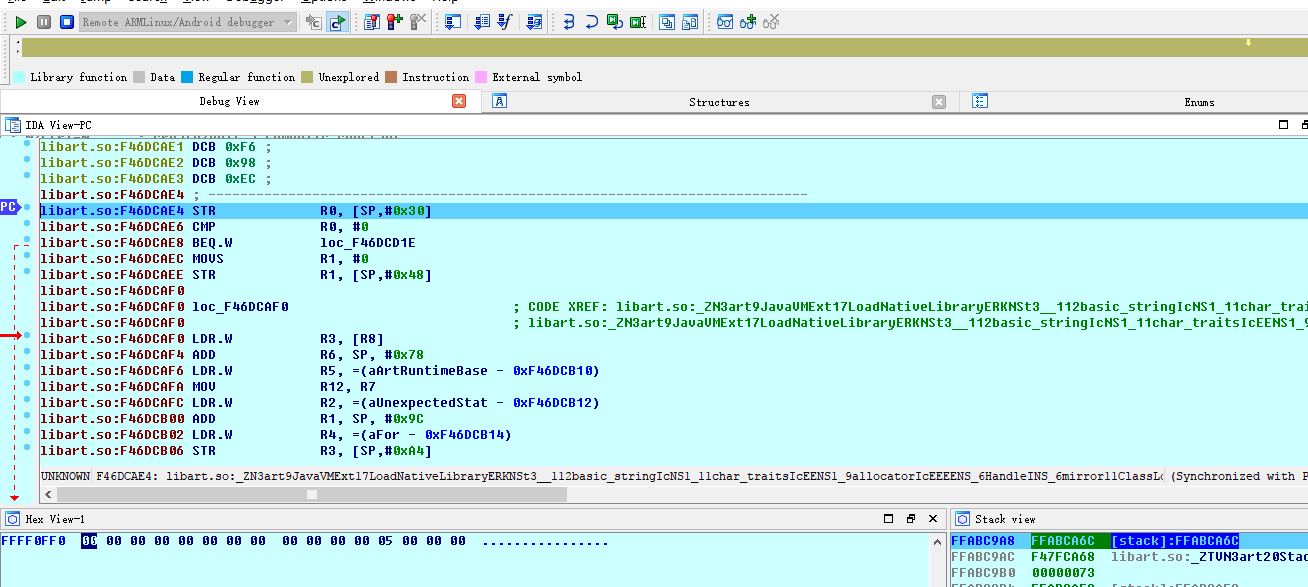This screenshot has height=587, width=1308.
Task: Click the Library function legend swatch
Action: pos(19,77)
